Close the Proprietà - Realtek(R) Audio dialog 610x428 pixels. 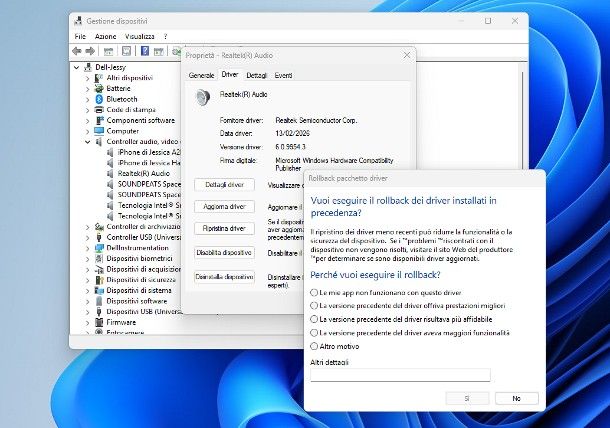(x=407, y=55)
